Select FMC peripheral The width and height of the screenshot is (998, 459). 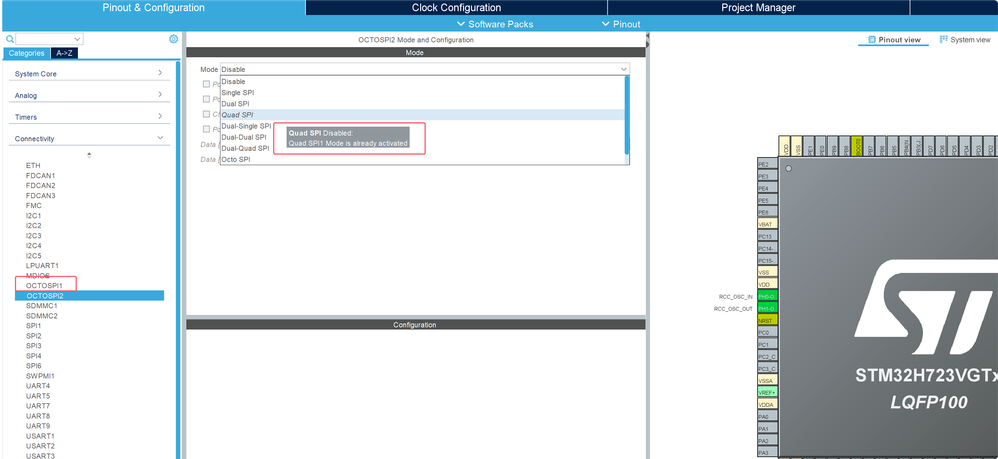[34, 206]
